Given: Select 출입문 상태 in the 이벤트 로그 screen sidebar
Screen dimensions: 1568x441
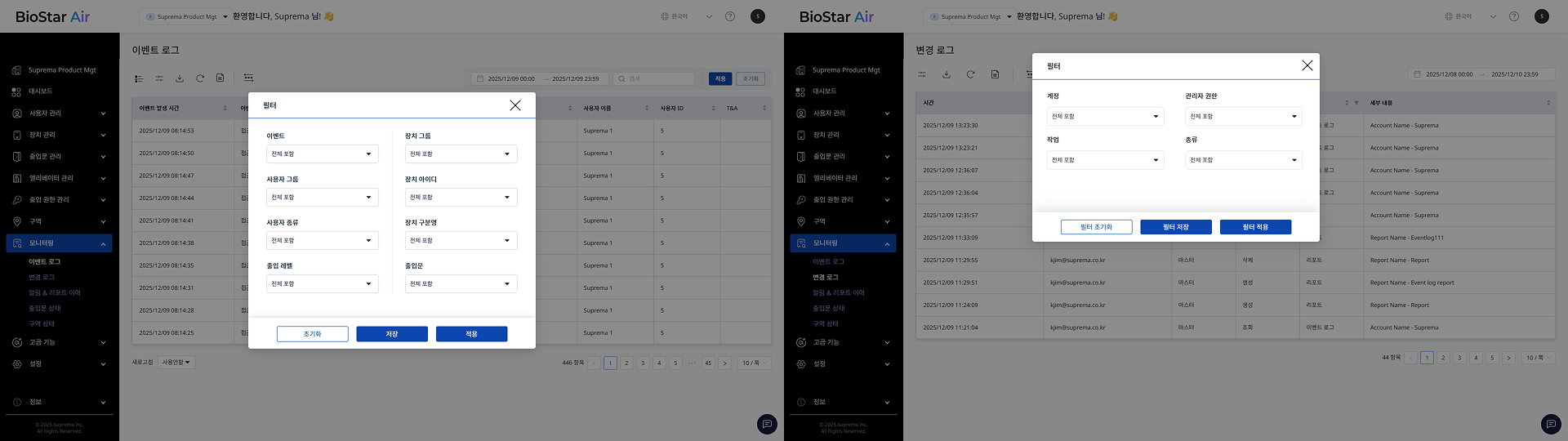Looking at the screenshot, I should 44,309.
